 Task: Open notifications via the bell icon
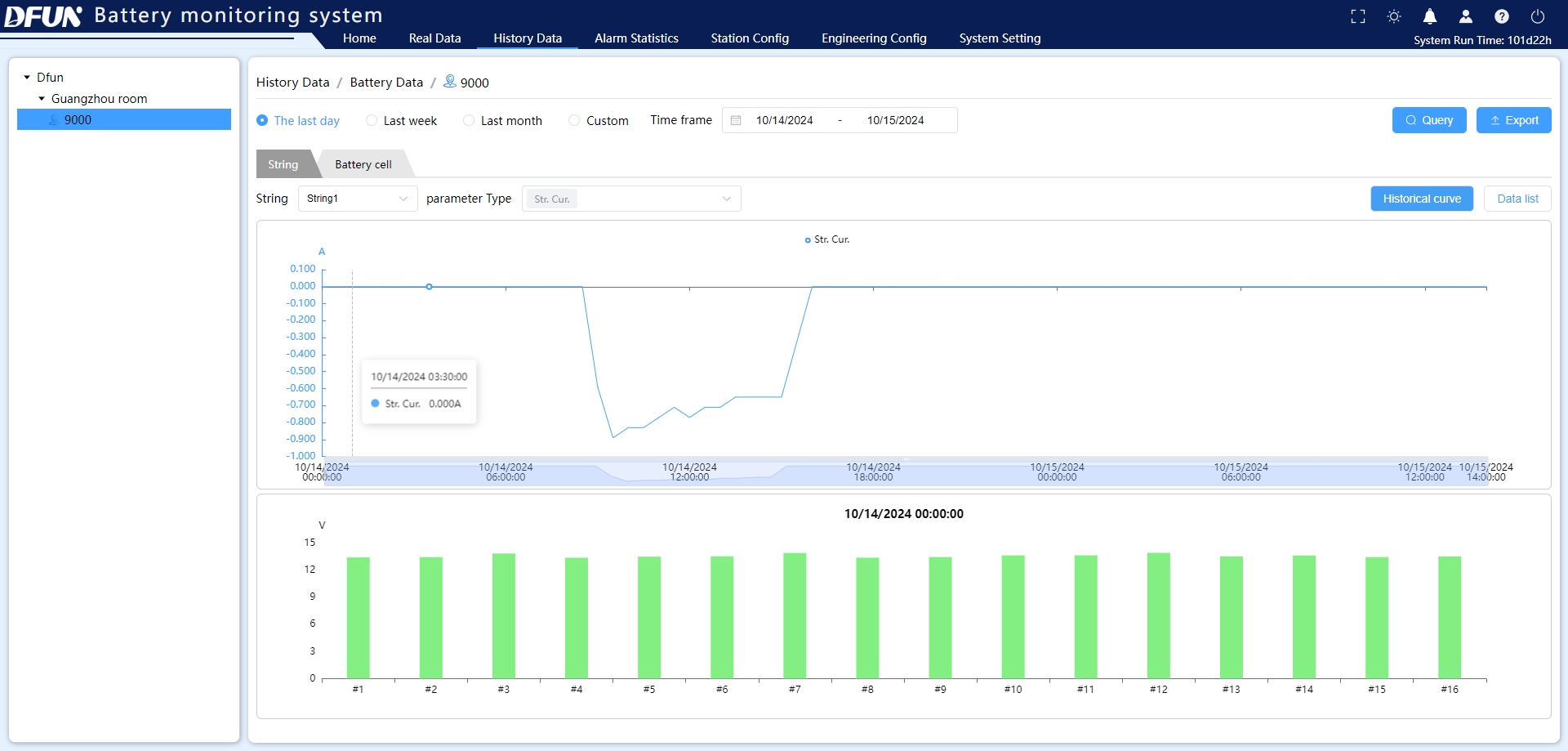click(x=1430, y=16)
